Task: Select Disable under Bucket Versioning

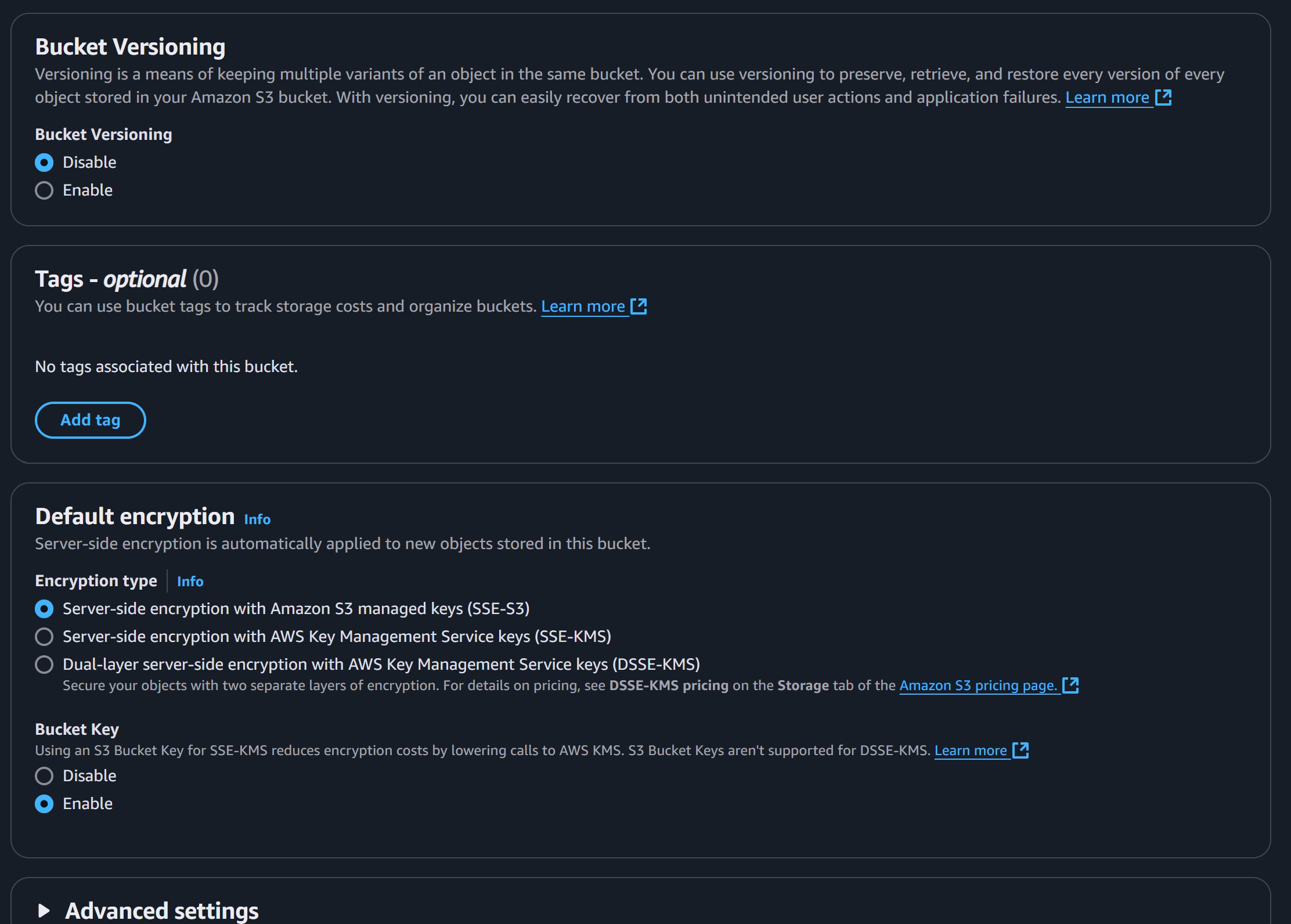Action: (x=44, y=163)
